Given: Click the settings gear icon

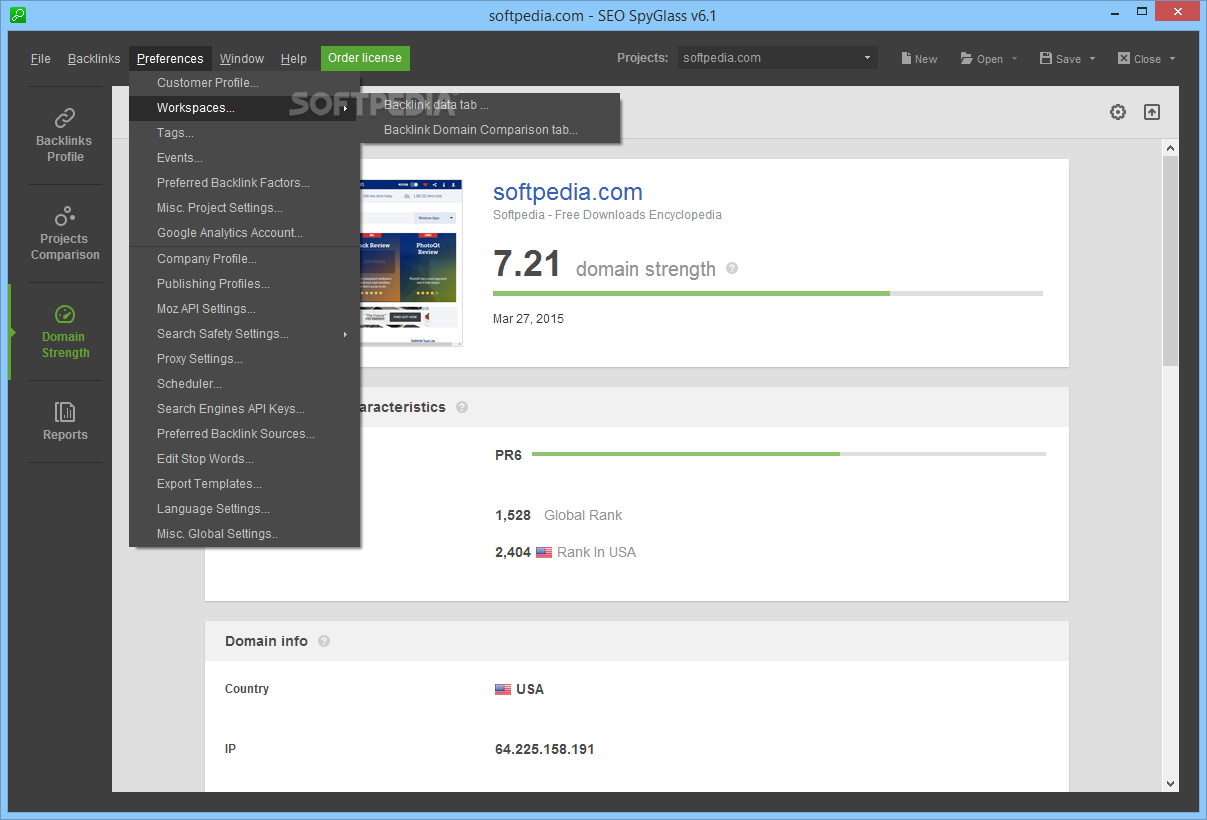Looking at the screenshot, I should [x=1118, y=112].
